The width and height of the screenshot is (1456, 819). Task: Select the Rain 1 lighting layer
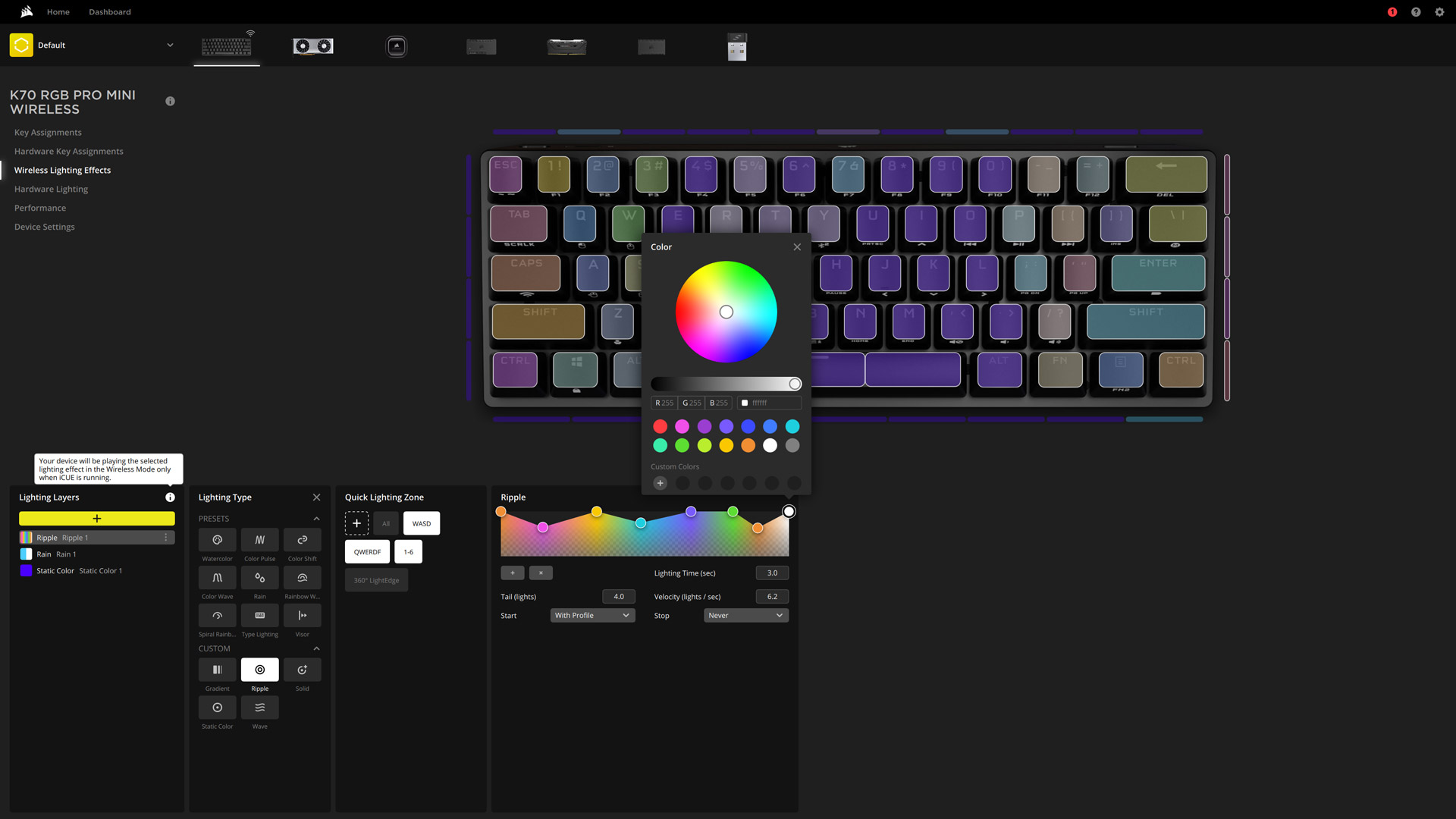tap(97, 554)
